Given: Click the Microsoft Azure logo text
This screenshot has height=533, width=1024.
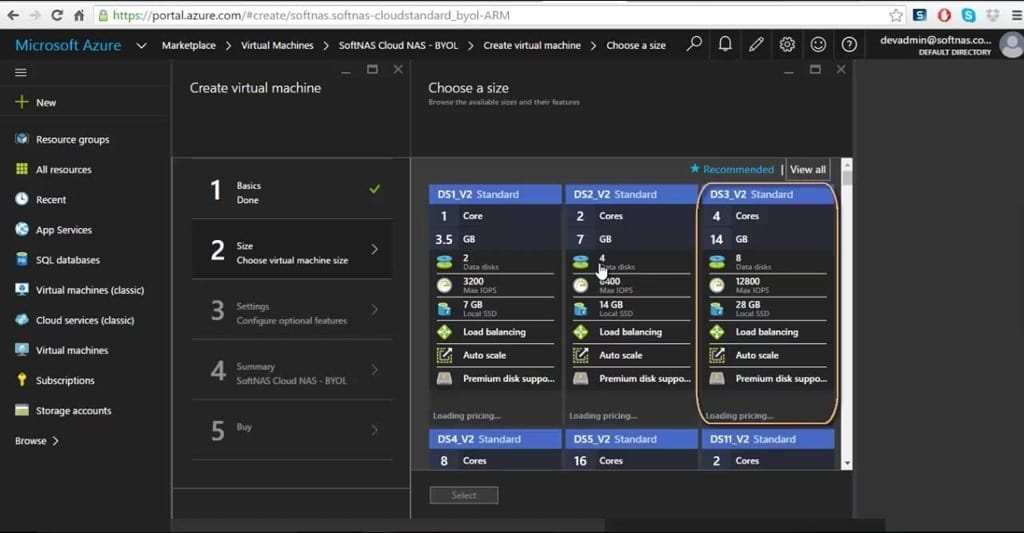Looking at the screenshot, I should coord(68,45).
